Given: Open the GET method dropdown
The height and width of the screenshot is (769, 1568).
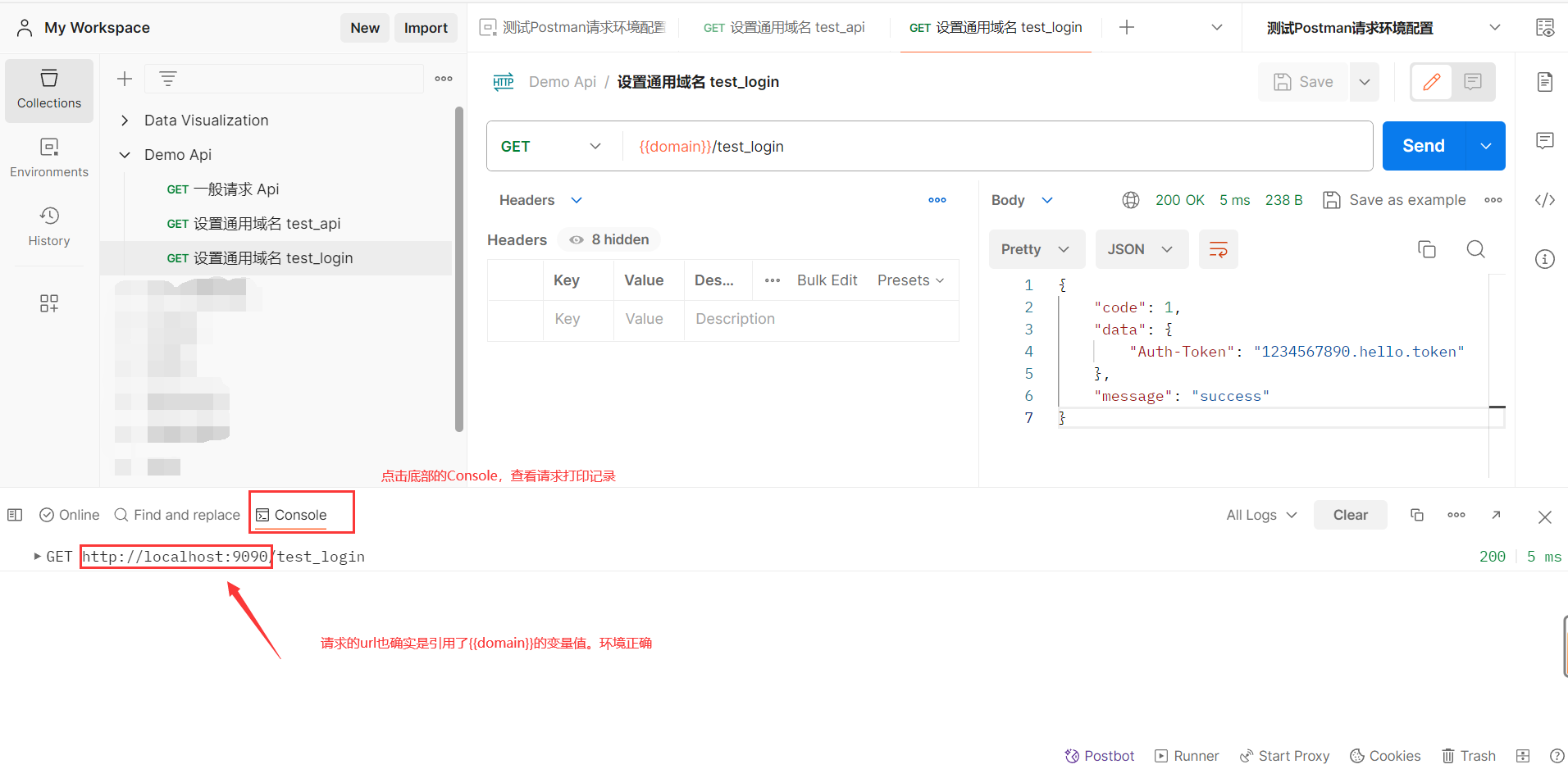Looking at the screenshot, I should point(551,146).
